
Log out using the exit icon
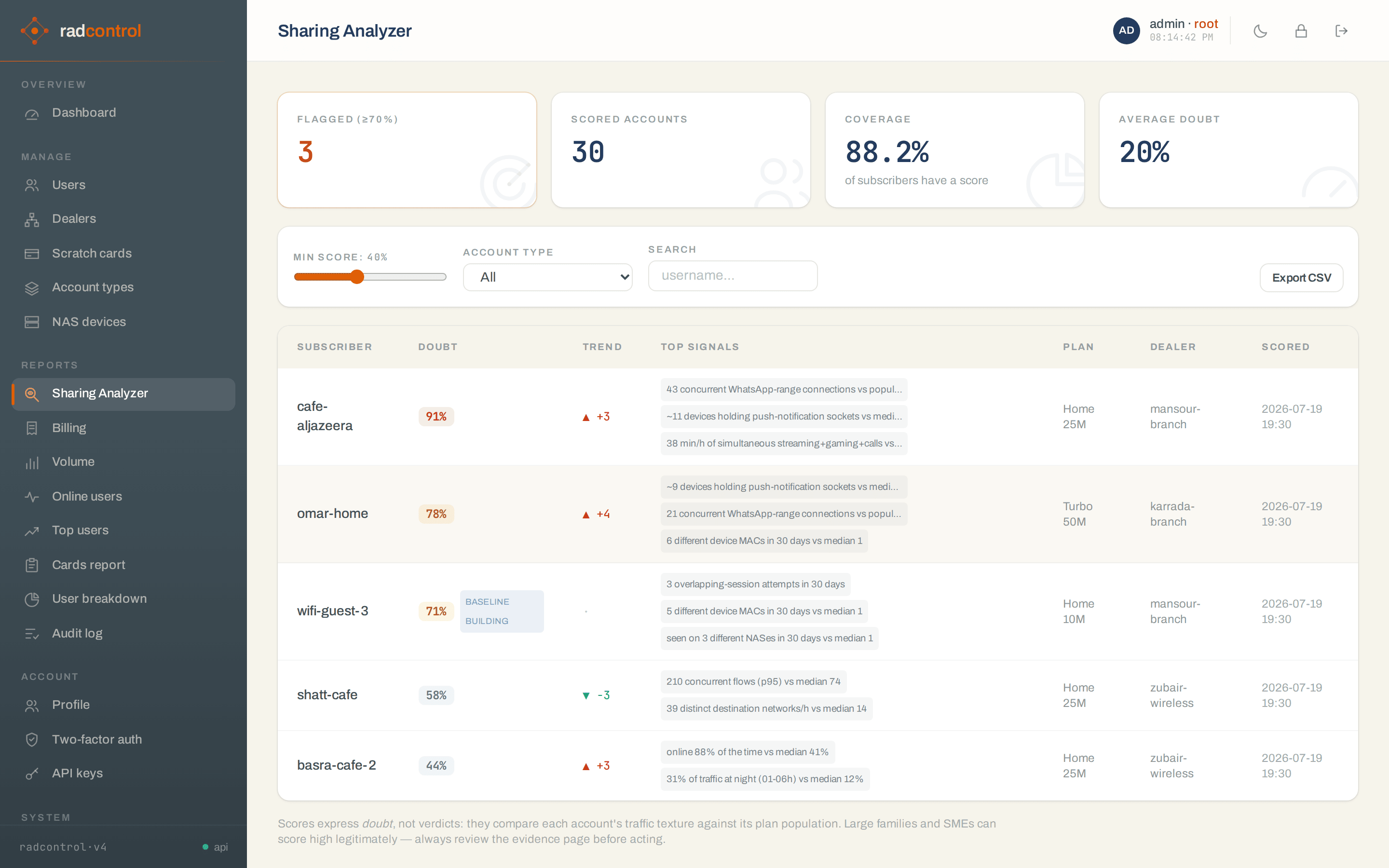click(x=1341, y=31)
